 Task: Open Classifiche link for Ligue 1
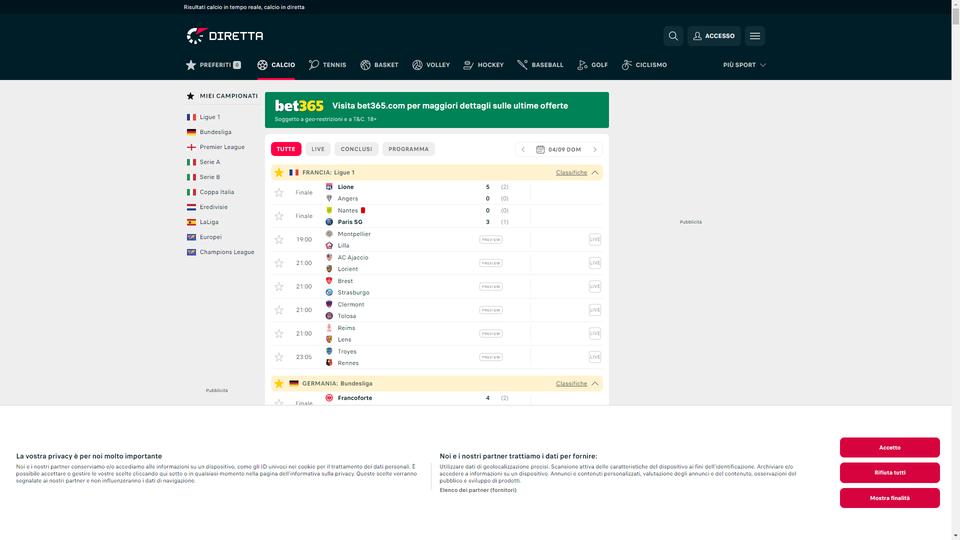pyautogui.click(x=571, y=173)
